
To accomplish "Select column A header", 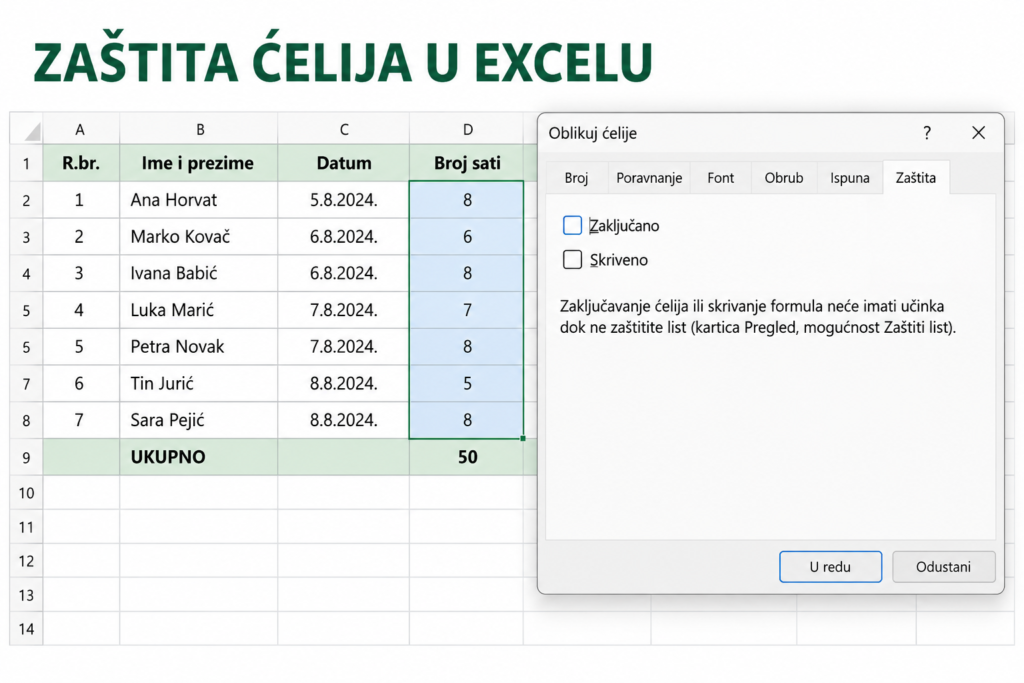I will coord(81,129).
